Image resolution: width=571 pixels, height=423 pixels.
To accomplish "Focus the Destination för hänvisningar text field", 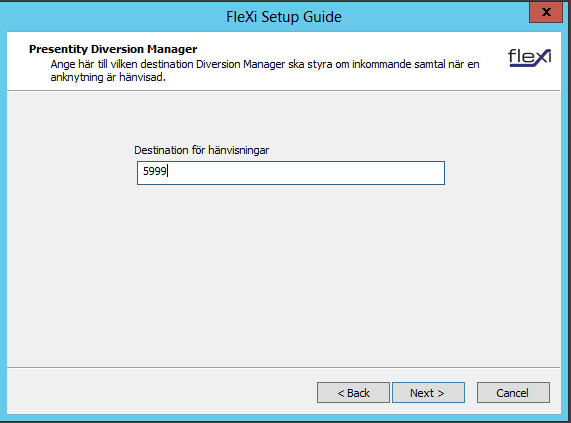I will (x=291, y=173).
